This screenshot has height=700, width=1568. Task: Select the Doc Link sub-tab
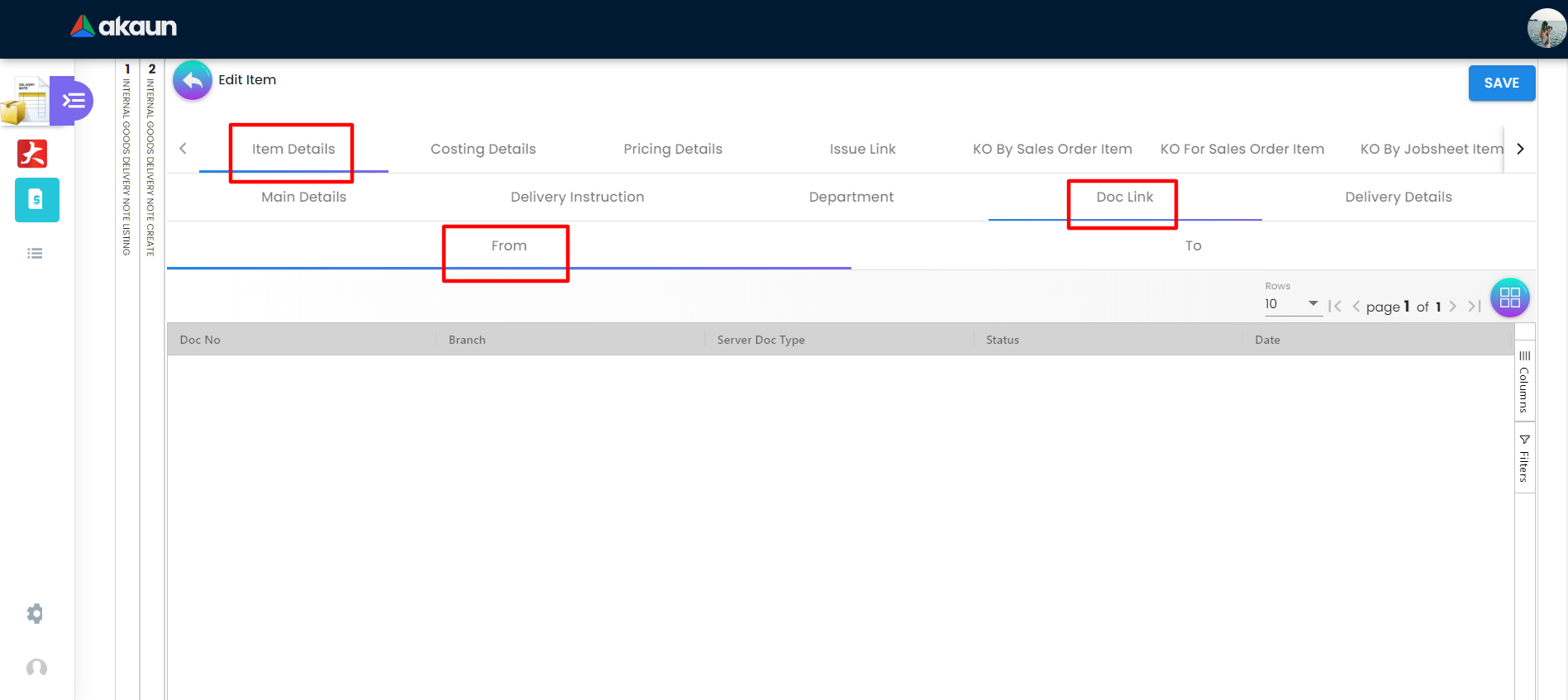point(1125,197)
